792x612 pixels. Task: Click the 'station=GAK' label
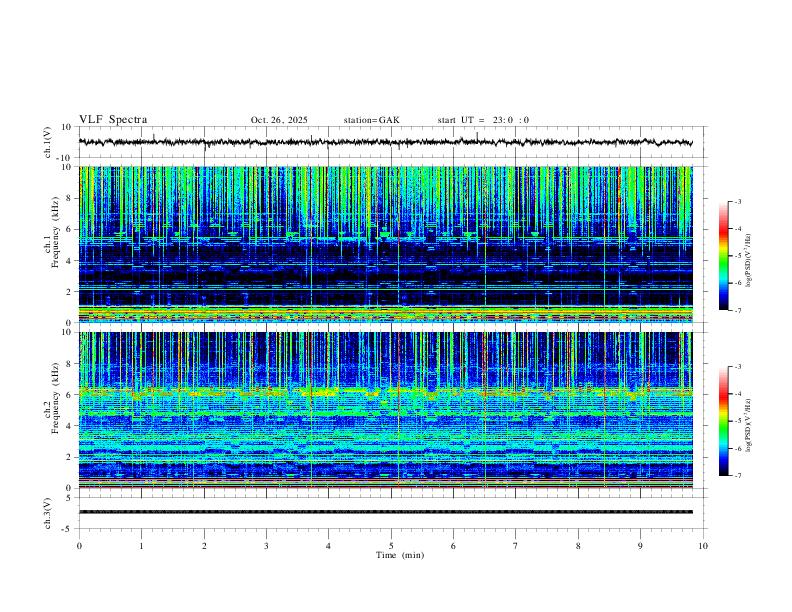371,120
